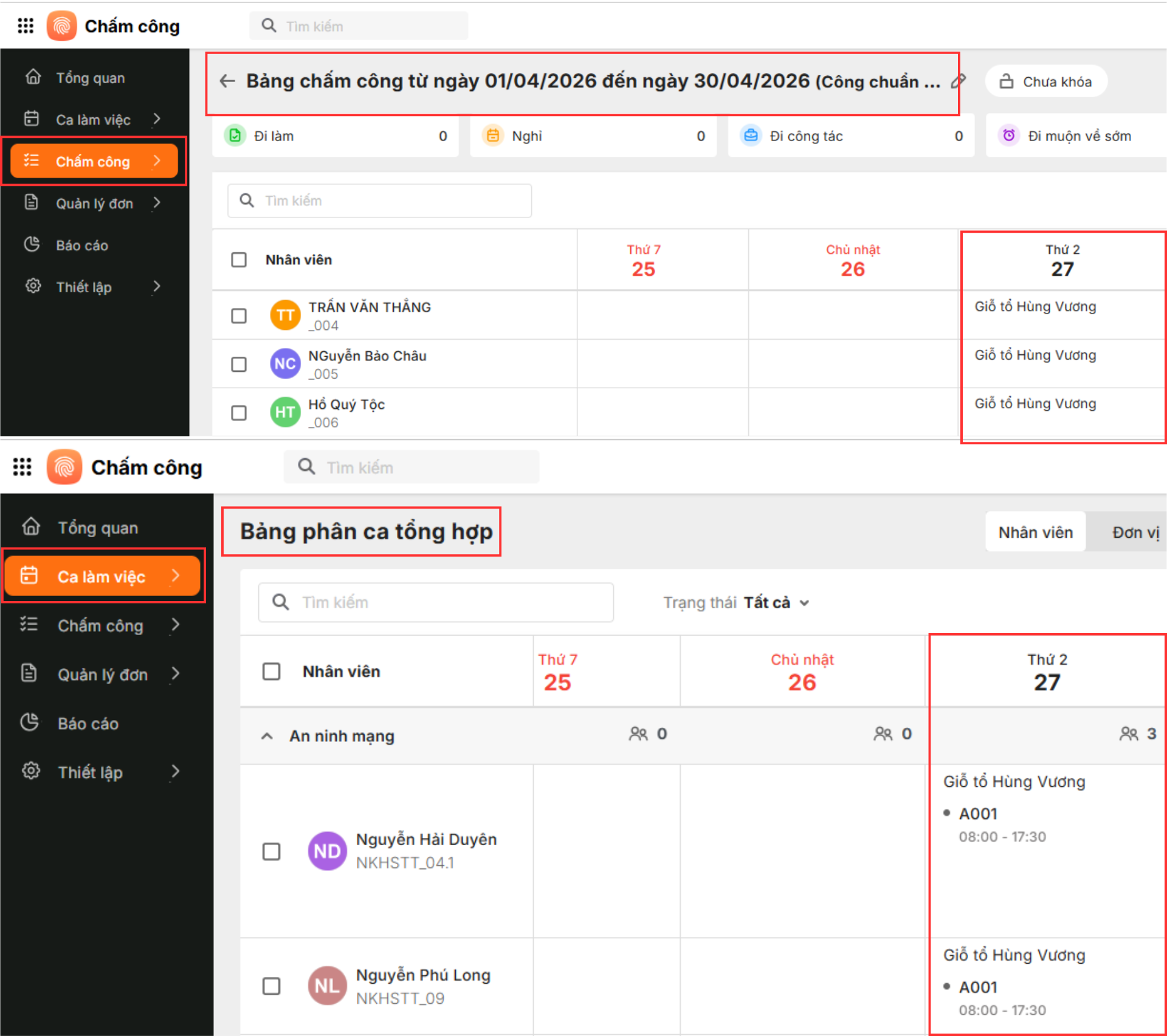Open the app grid launcher in top header
This screenshot has width=1167, height=1036.
[x=26, y=26]
